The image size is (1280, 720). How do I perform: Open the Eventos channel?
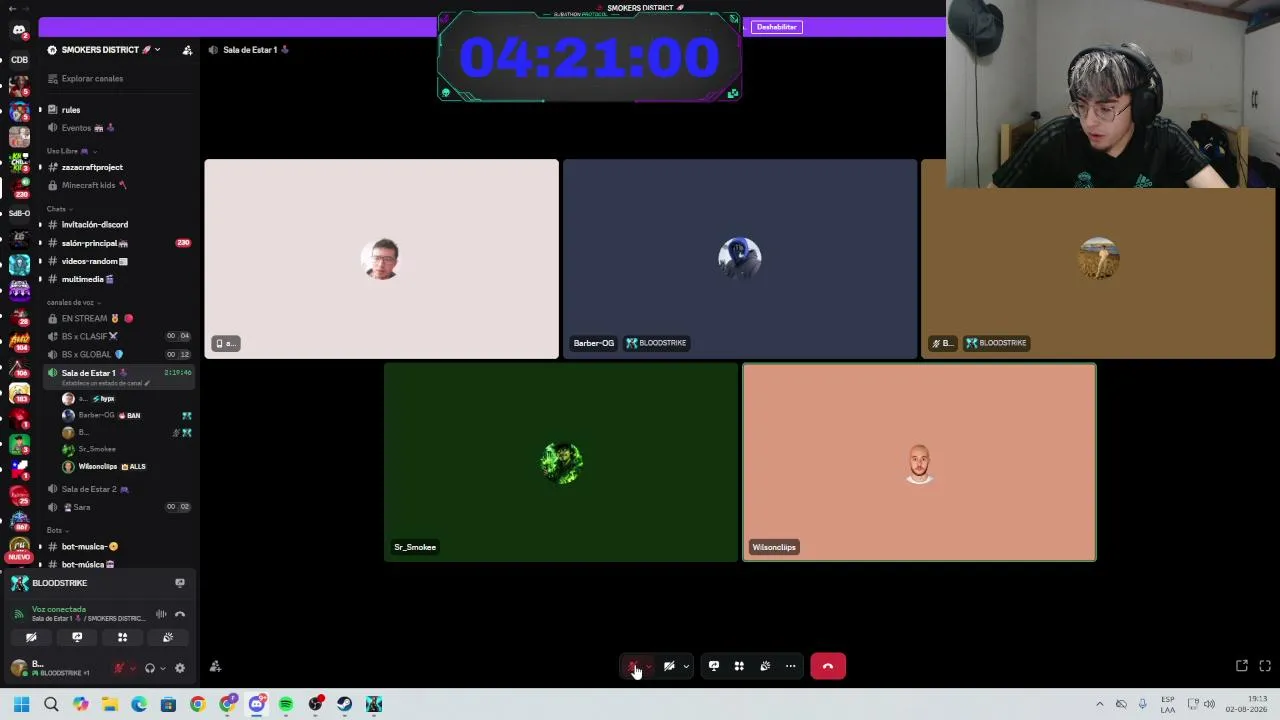(118, 128)
